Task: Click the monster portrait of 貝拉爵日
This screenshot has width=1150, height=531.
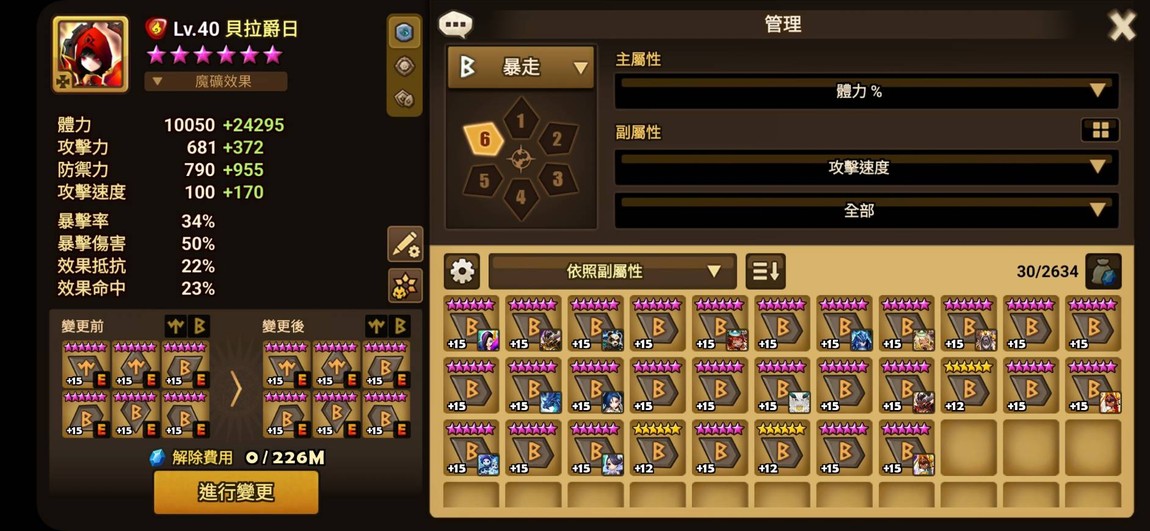Action: click(x=90, y=55)
